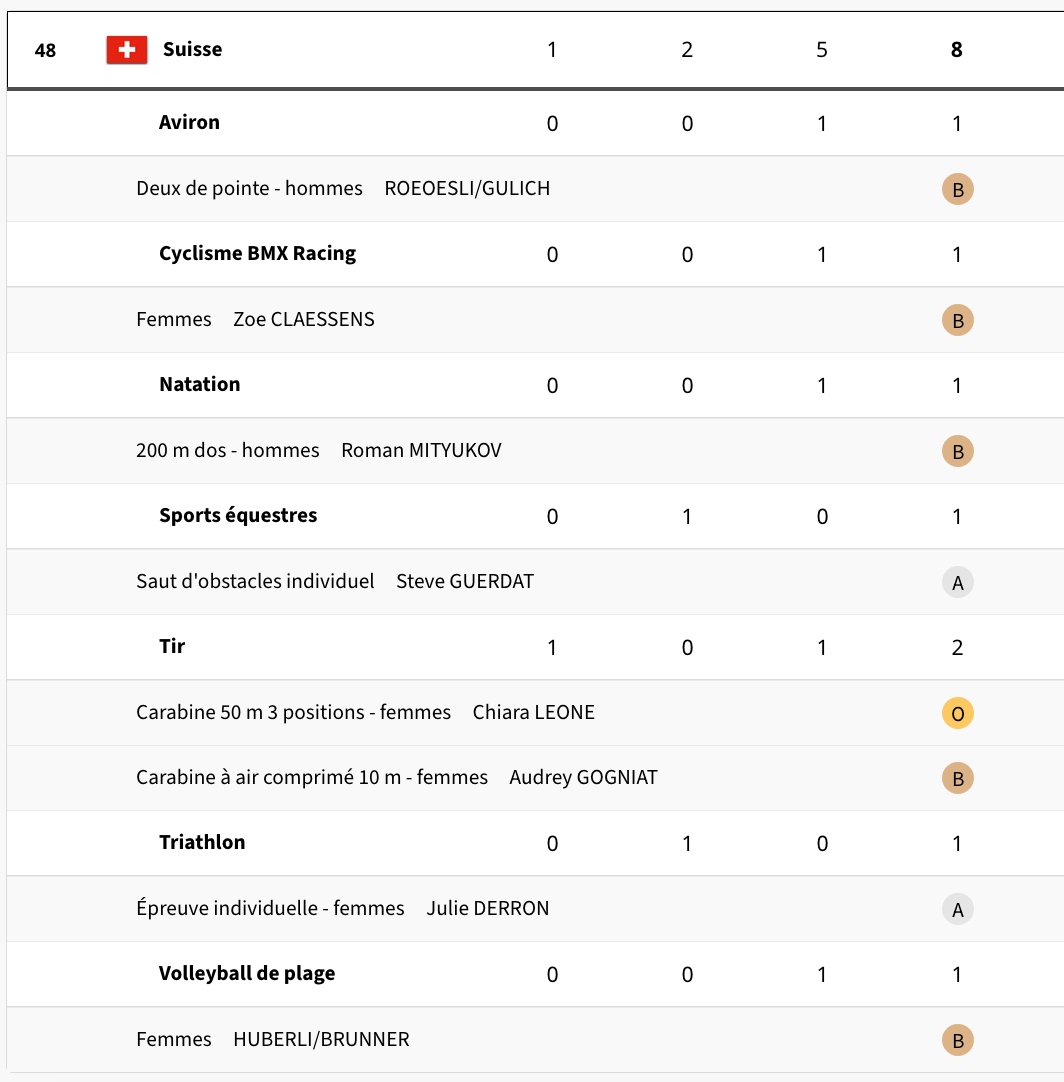1064x1082 pixels.
Task: Click gold medal badge for Chiara LEONE
Action: point(958,714)
